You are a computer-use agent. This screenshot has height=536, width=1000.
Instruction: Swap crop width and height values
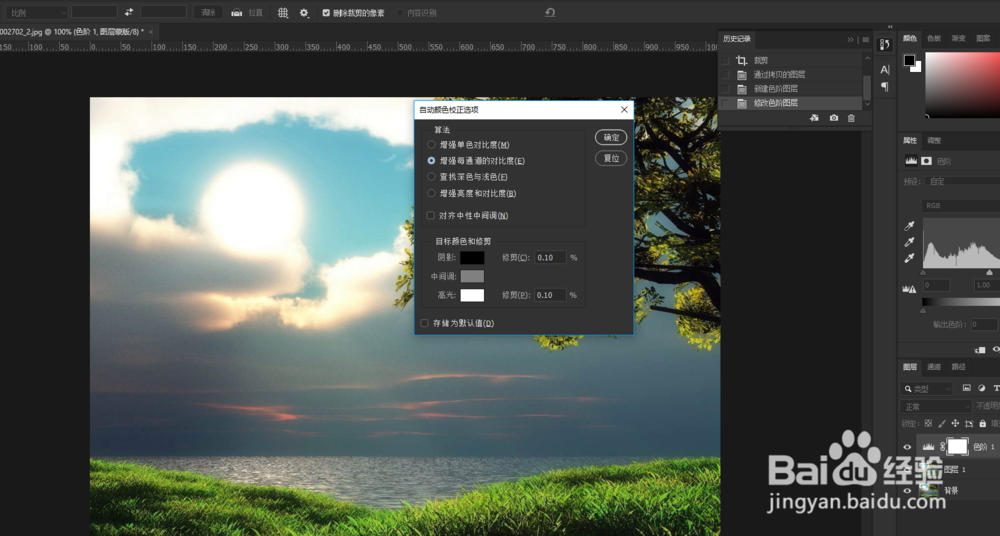(129, 12)
